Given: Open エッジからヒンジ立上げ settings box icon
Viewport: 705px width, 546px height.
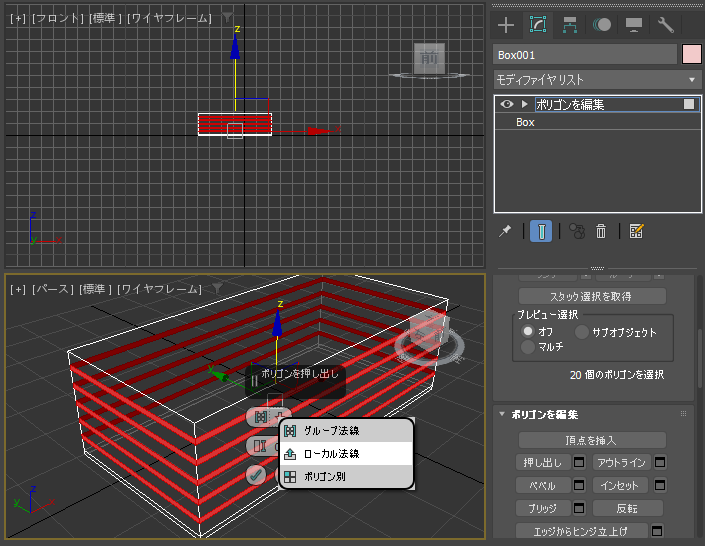Looking at the screenshot, I should coord(657,531).
